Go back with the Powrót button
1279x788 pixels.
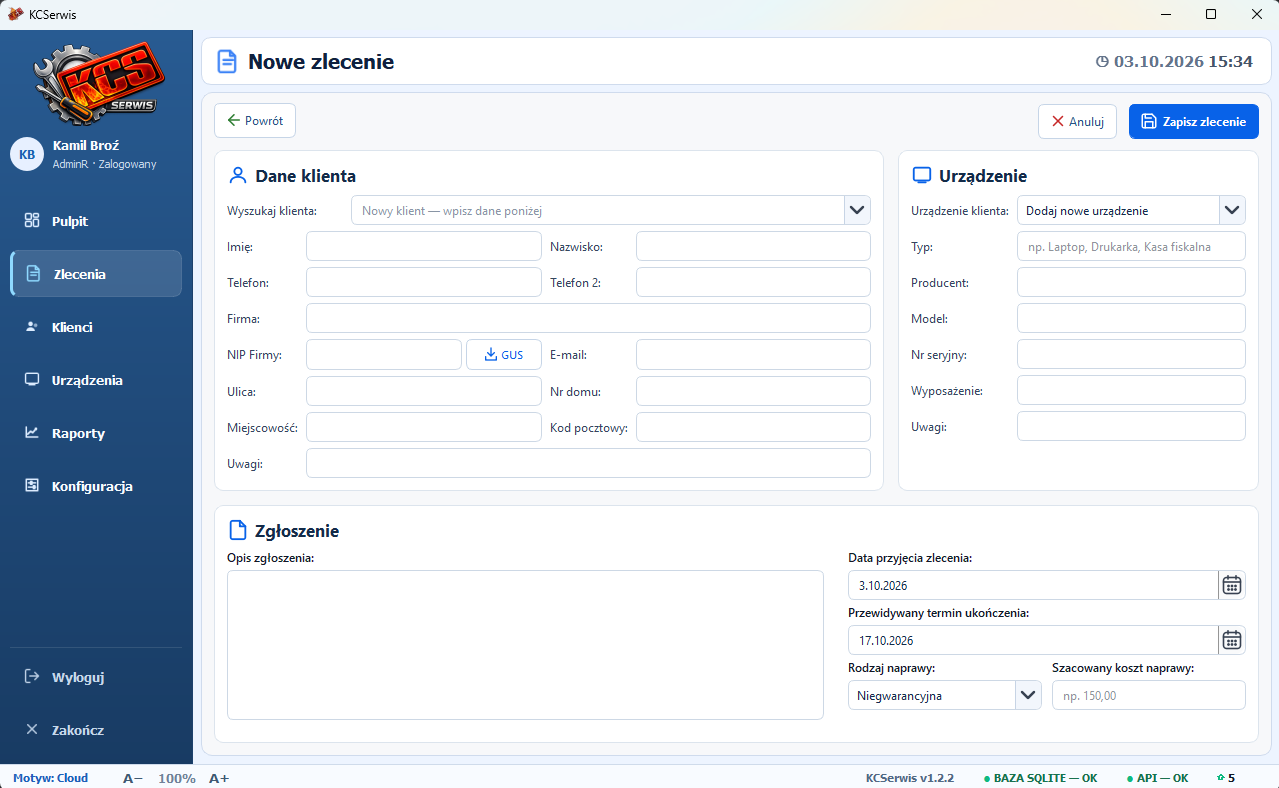[x=255, y=121]
